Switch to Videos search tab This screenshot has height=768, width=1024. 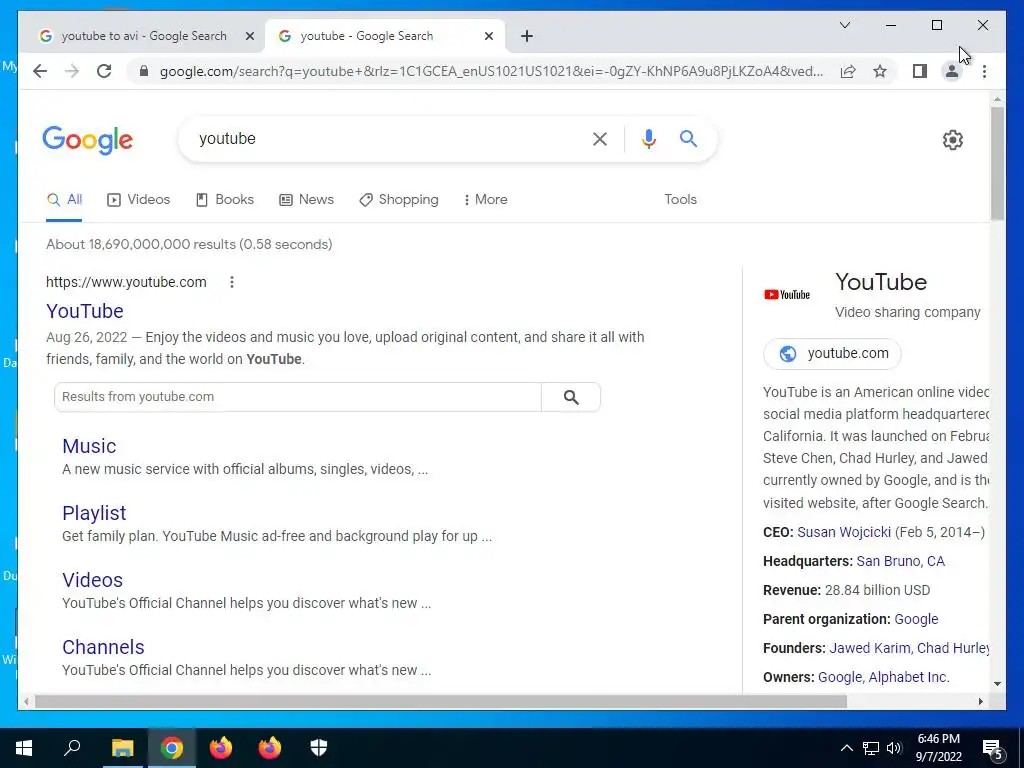pos(138,200)
